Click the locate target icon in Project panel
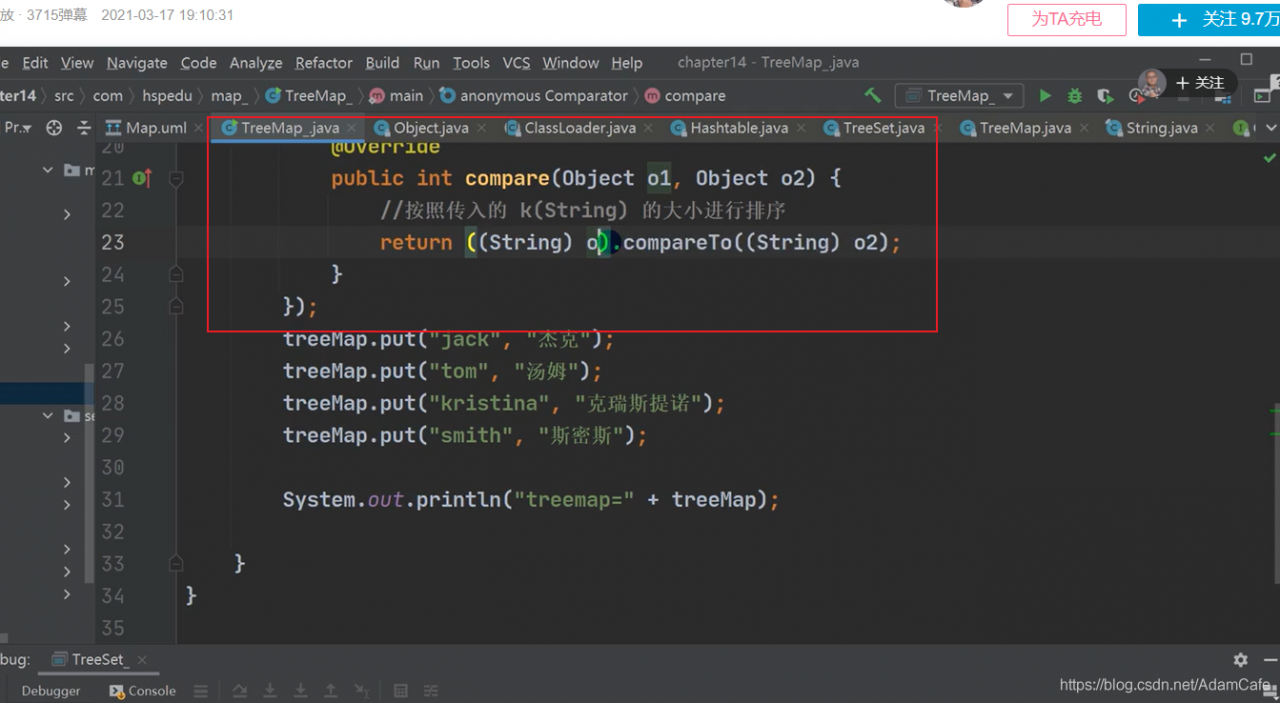 pyautogui.click(x=54, y=128)
